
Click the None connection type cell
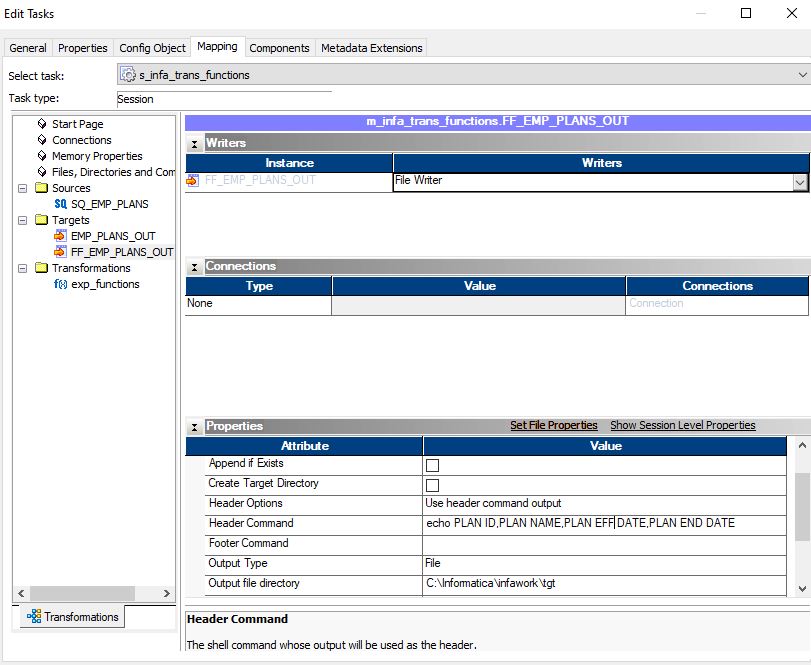pos(259,304)
